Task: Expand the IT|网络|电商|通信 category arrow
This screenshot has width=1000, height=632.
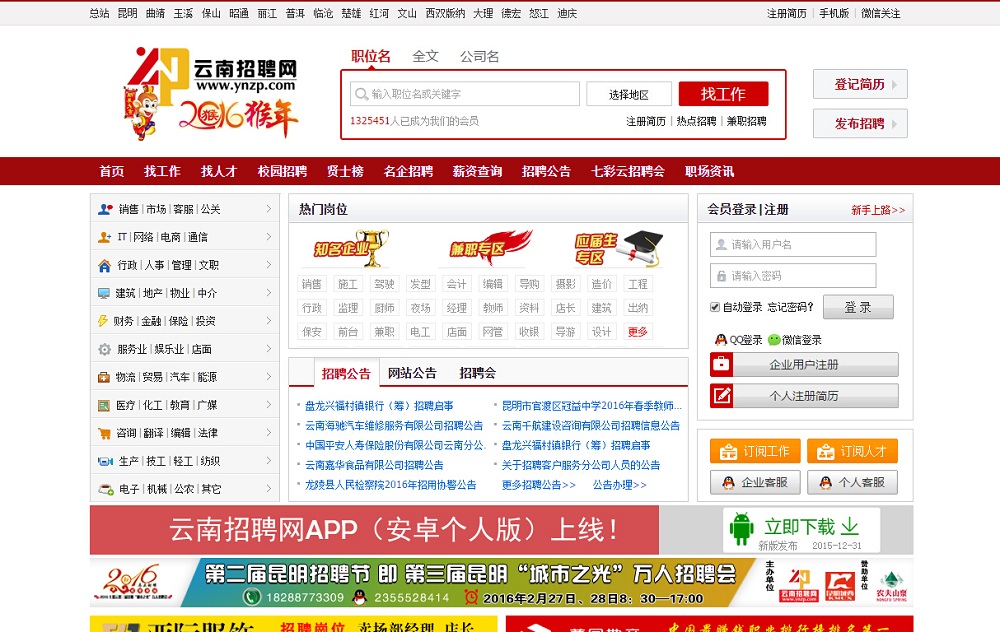Action: point(268,237)
